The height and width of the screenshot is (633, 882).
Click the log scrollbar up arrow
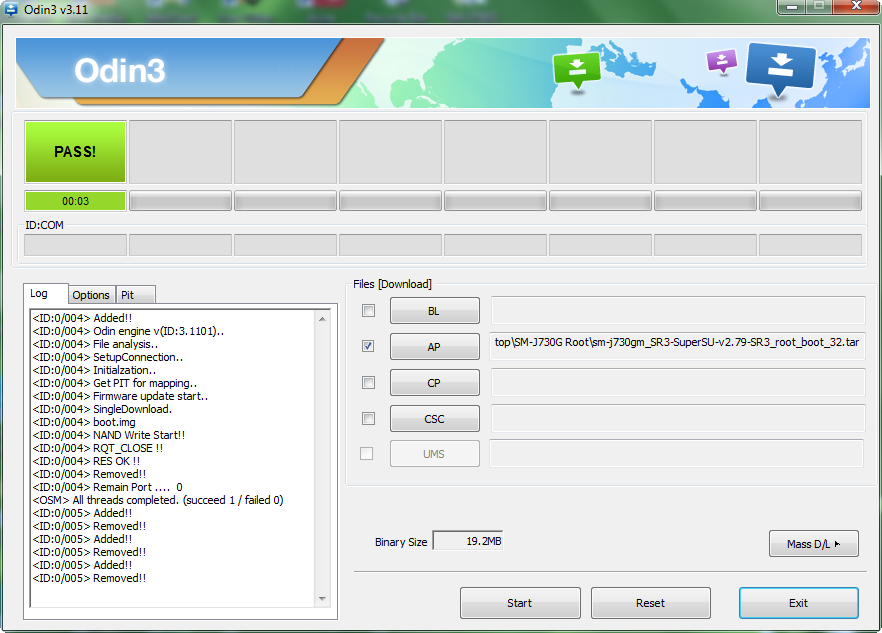(322, 319)
